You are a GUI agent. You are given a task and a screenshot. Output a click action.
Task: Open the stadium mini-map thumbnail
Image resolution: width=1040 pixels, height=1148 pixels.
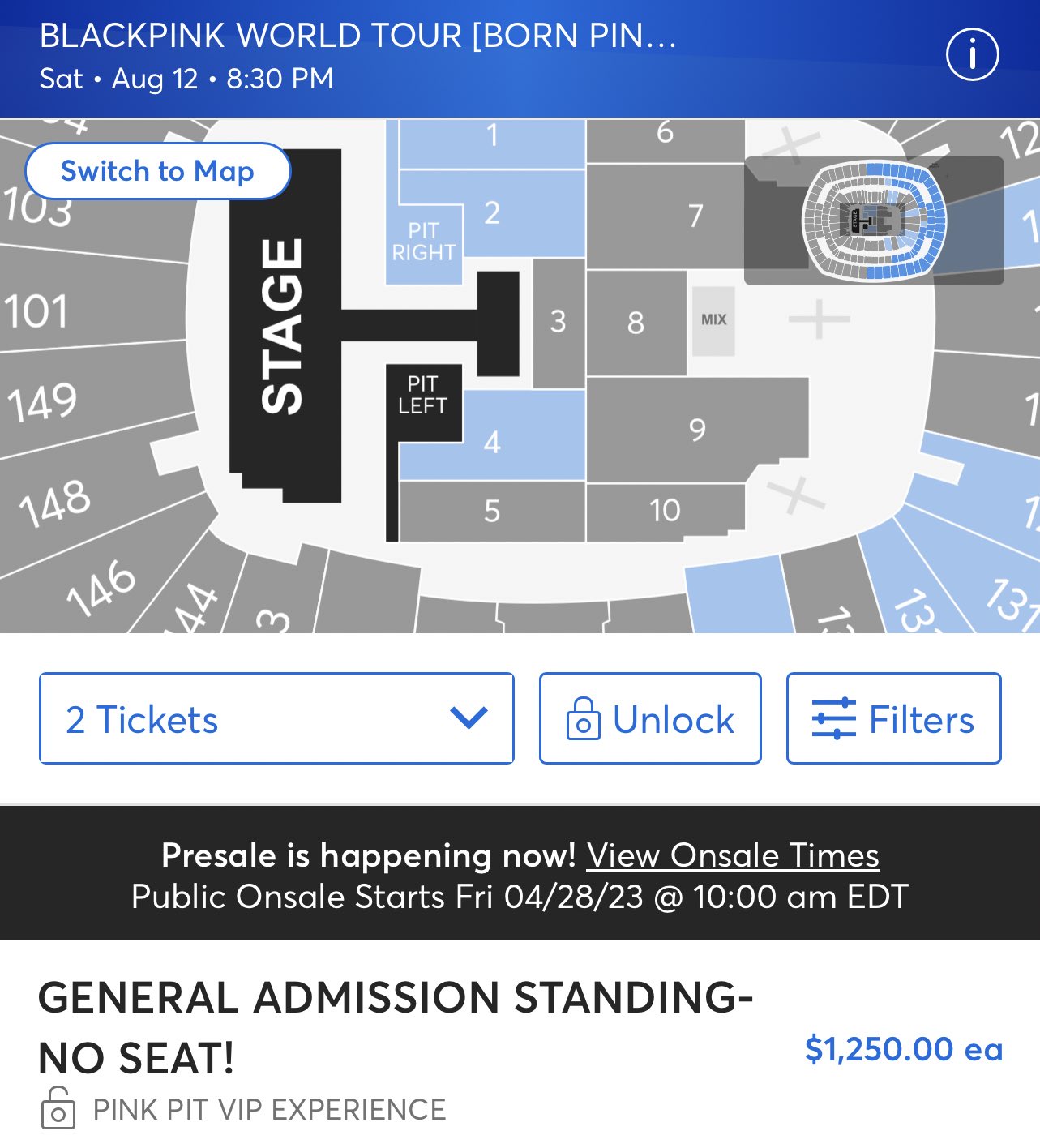click(x=874, y=221)
